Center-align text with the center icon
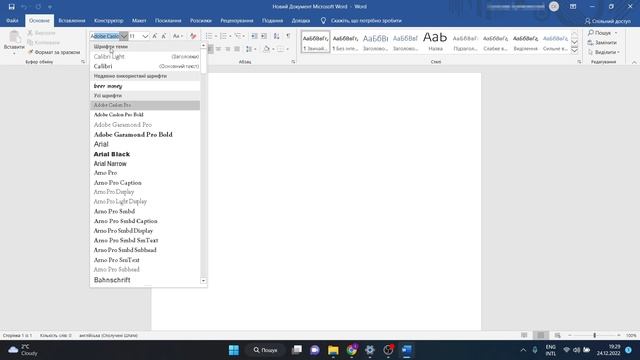 coord(219,49)
